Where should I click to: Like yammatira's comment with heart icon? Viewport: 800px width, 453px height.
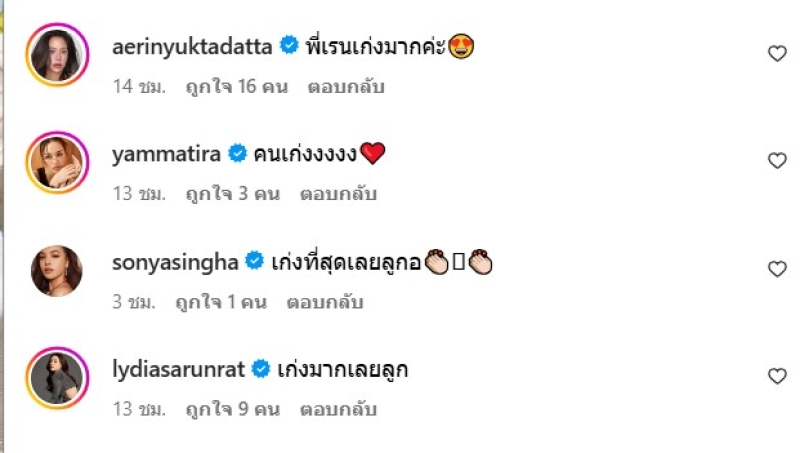point(777,161)
